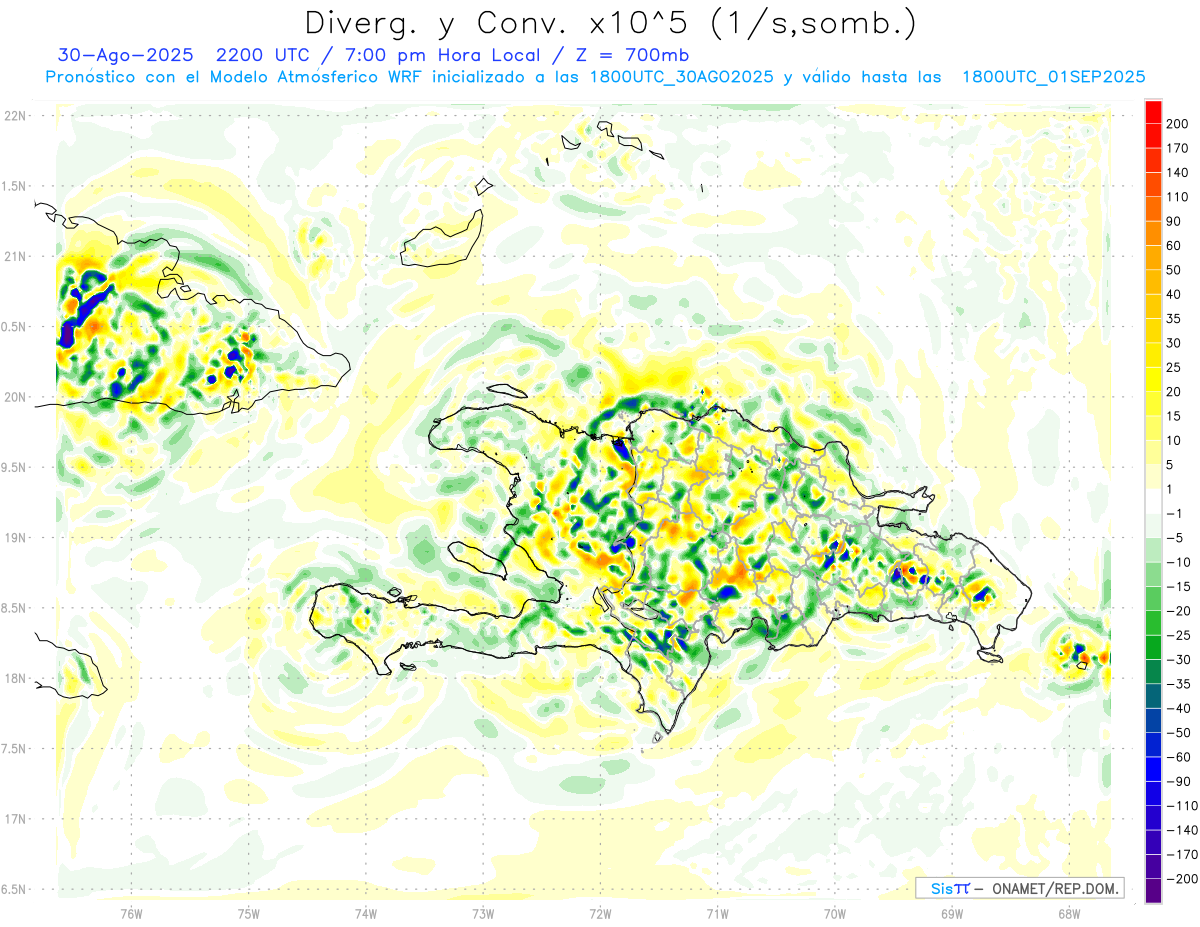Click the 73W longitude label

tap(483, 914)
